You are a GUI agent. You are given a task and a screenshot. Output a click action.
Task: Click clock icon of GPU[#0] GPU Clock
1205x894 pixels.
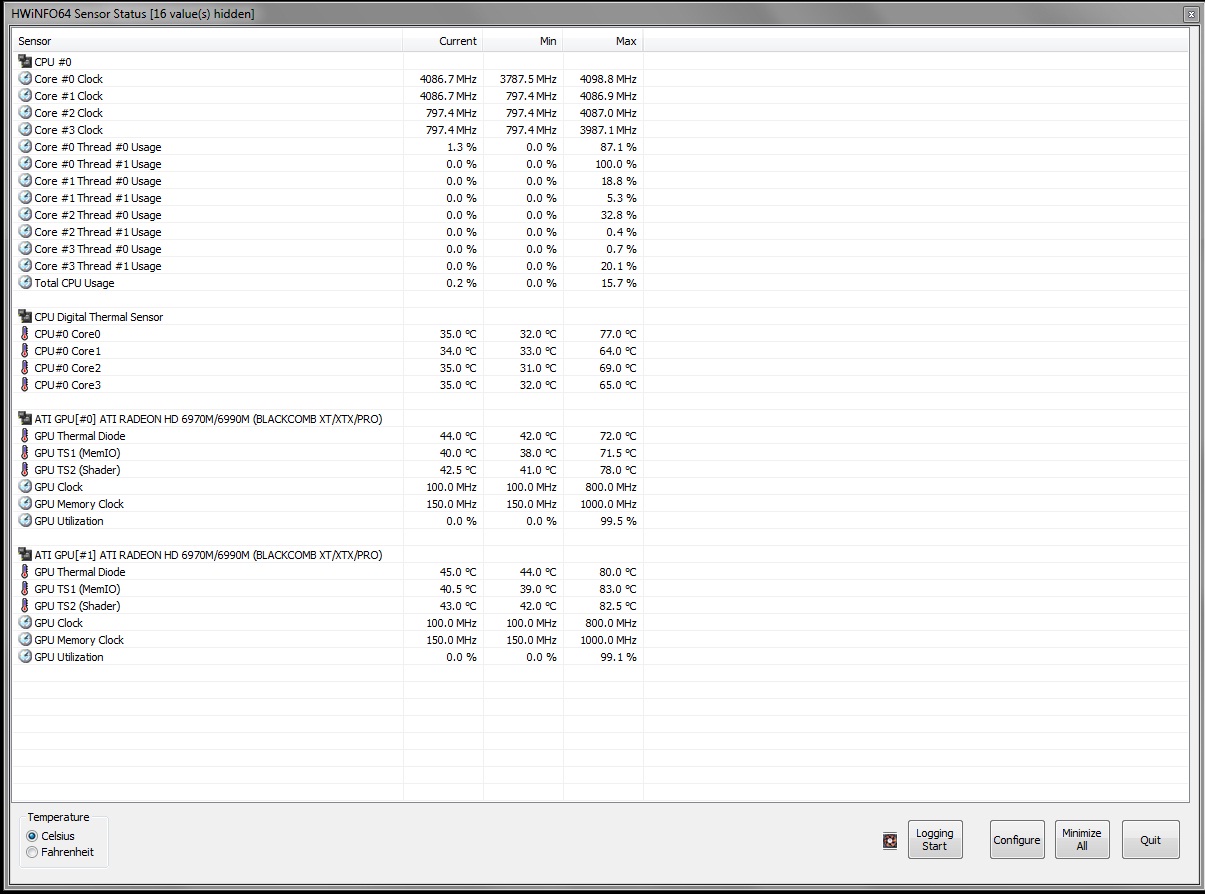tap(25, 487)
